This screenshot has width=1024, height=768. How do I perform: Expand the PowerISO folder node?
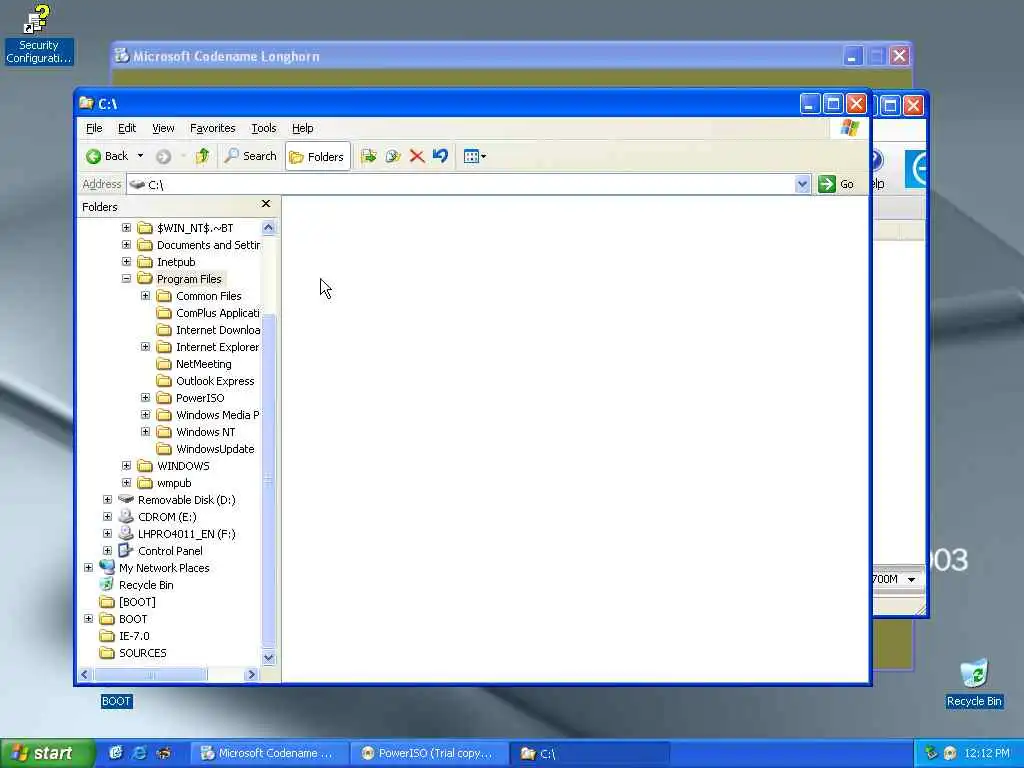146,397
